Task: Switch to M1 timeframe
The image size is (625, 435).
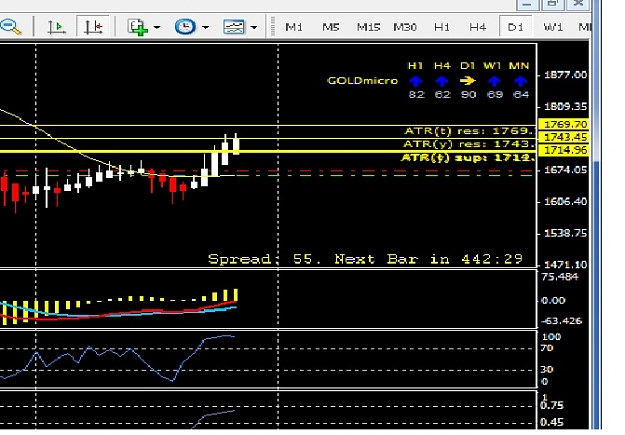Action: click(294, 27)
